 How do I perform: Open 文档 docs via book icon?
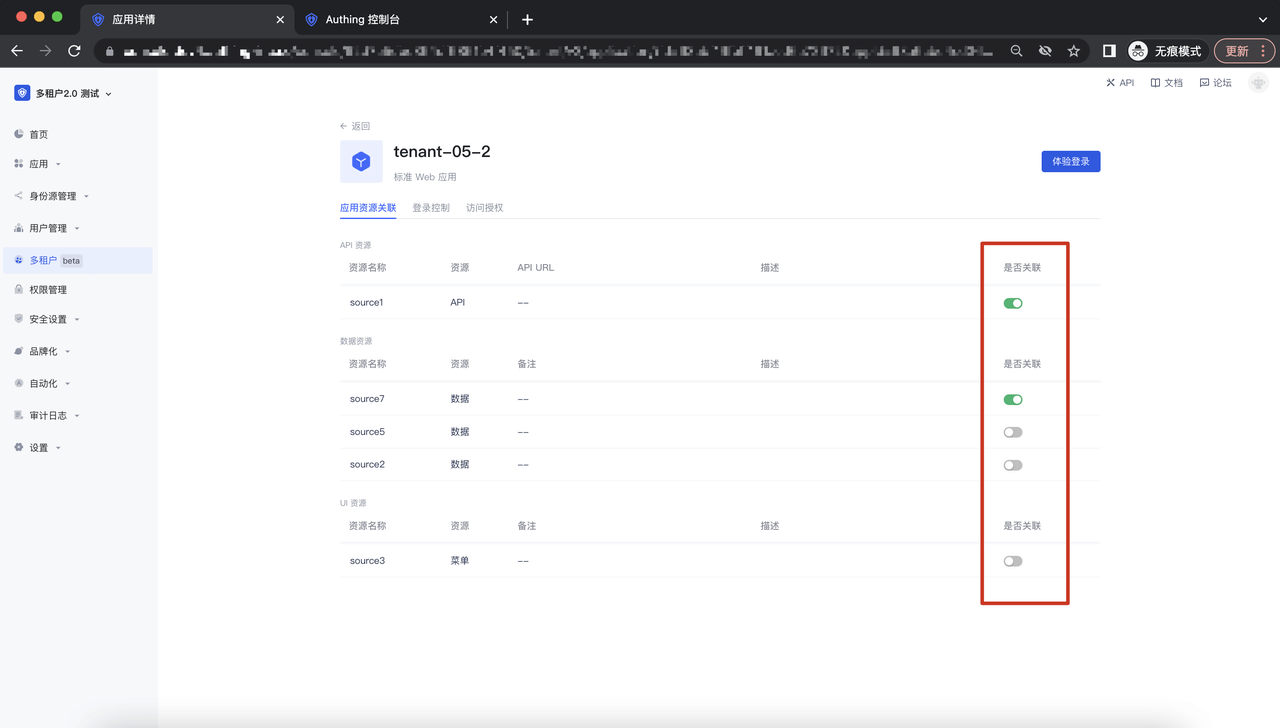pyautogui.click(x=1155, y=83)
